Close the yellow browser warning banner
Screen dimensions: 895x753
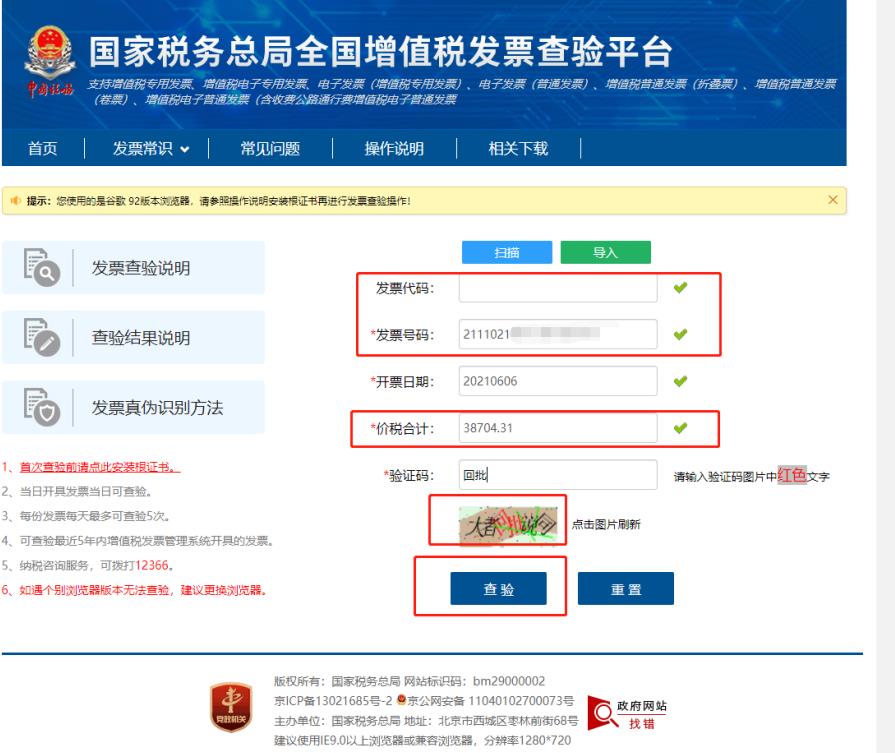834,201
